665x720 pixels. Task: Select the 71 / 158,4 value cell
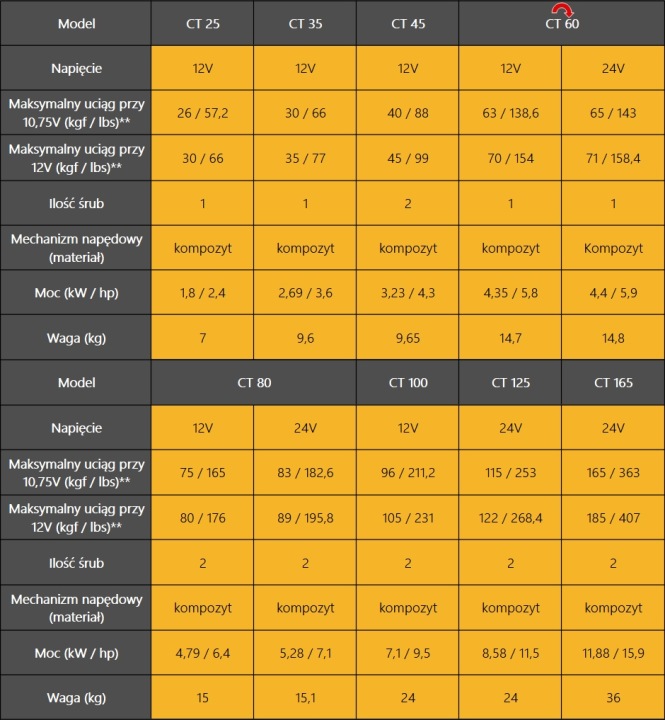coord(613,158)
